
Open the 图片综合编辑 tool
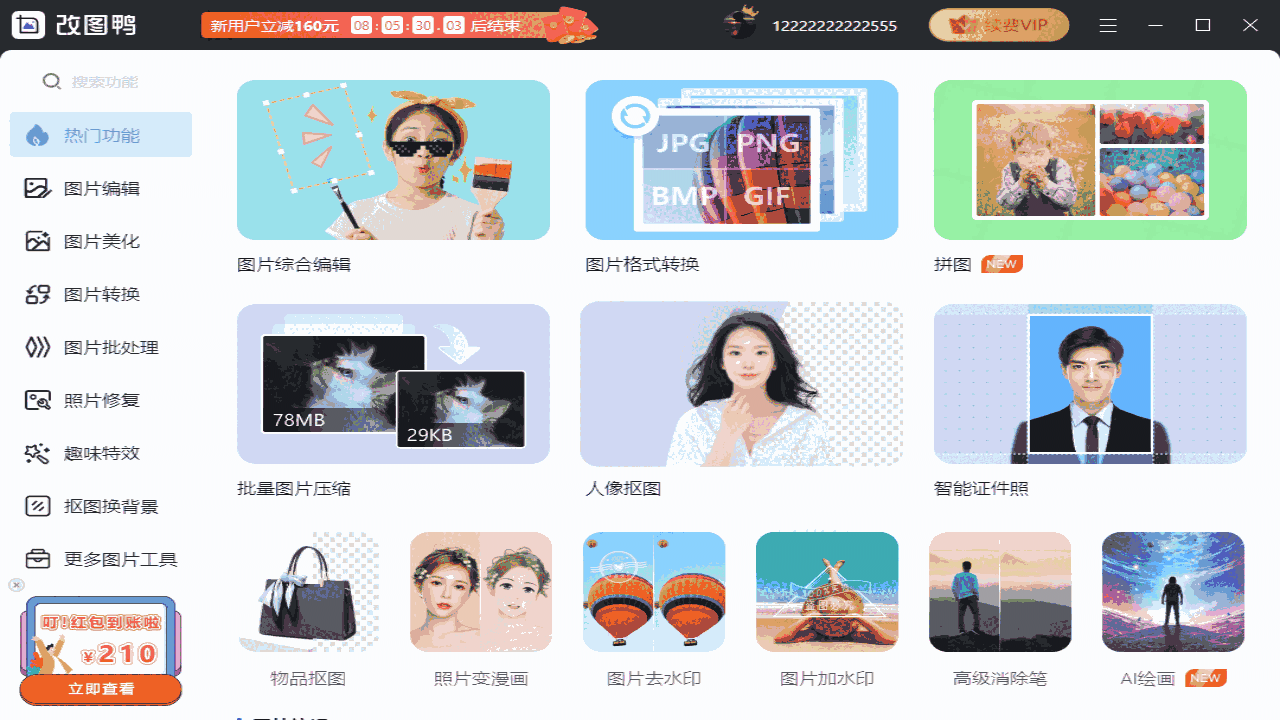click(x=393, y=160)
